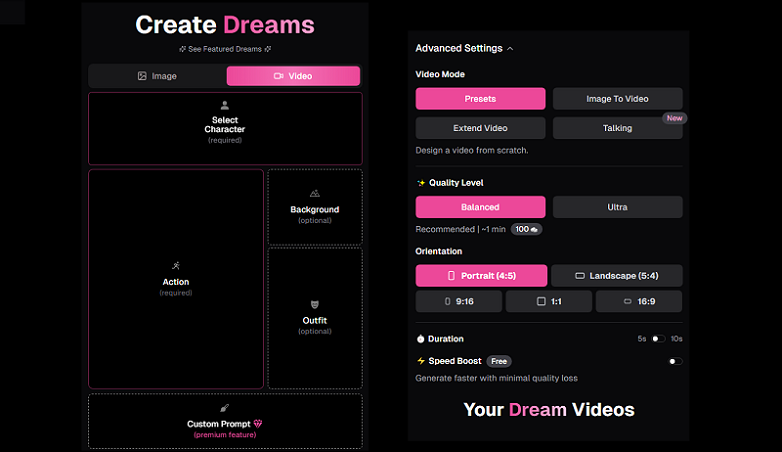Click the image icon in Image tab

tap(142, 76)
